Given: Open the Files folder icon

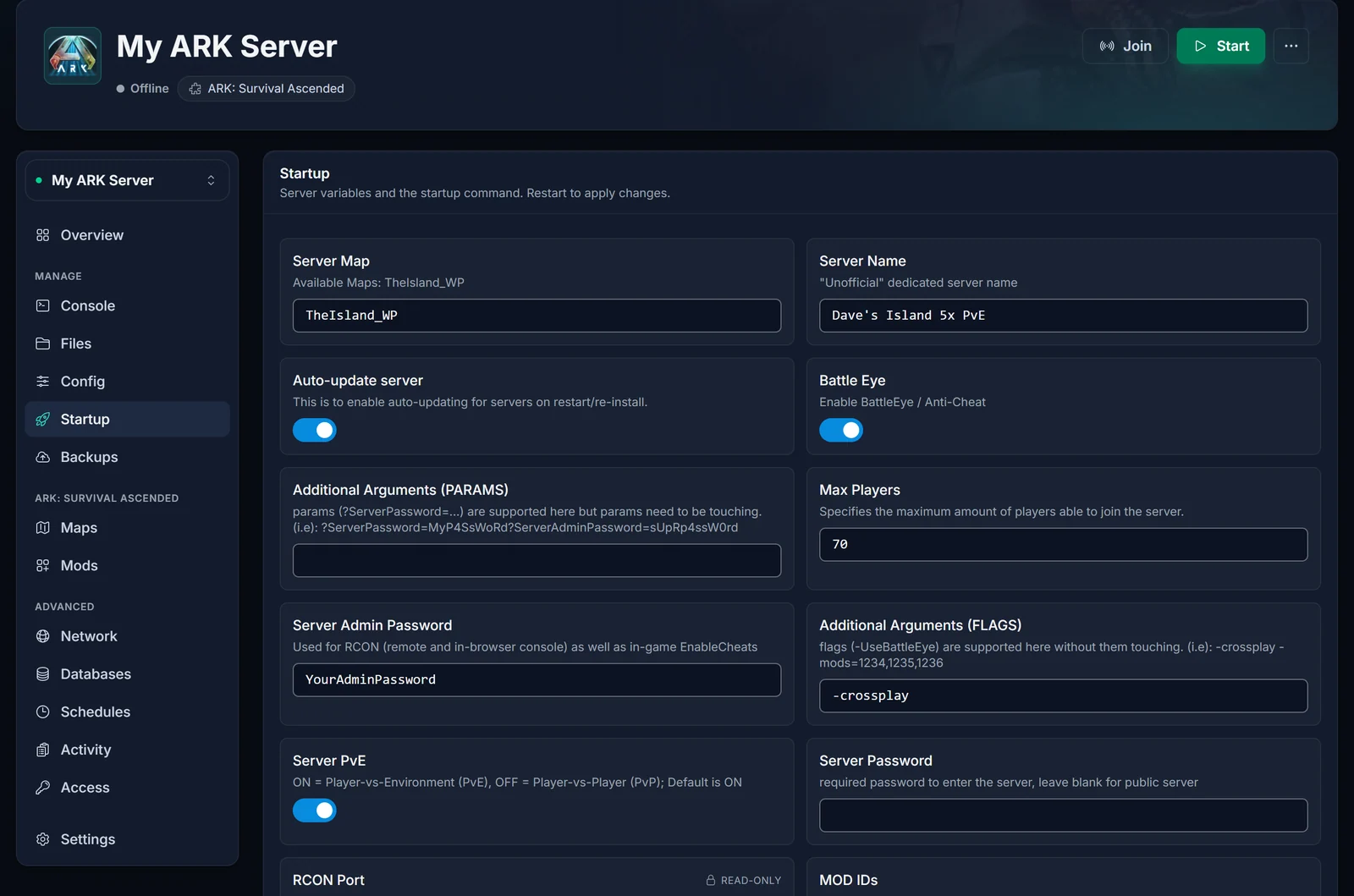Looking at the screenshot, I should [43, 344].
